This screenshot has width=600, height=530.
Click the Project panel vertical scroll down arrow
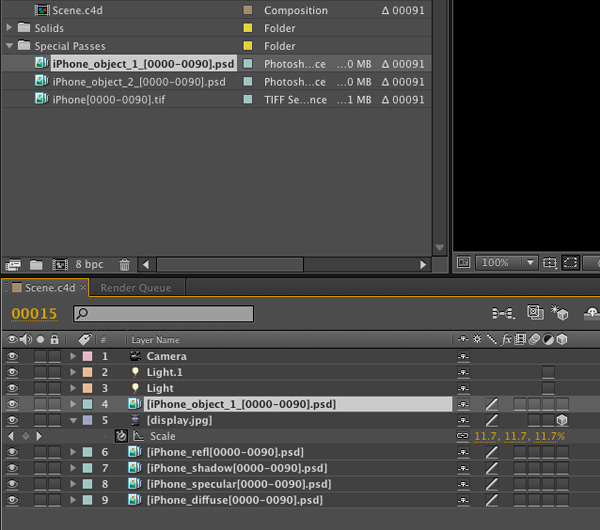(440, 248)
